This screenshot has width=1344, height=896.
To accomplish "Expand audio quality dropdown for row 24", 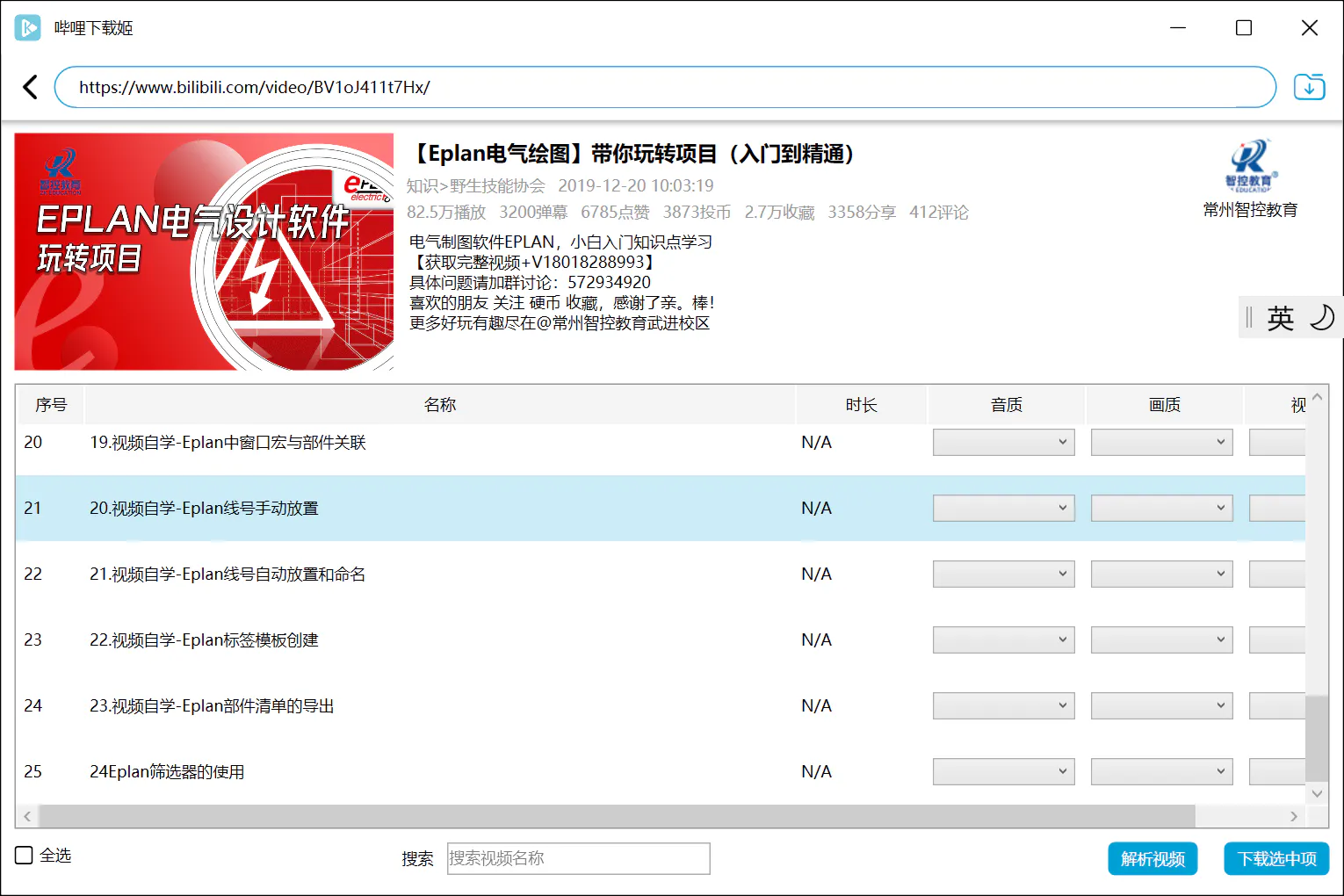I will [x=1003, y=706].
